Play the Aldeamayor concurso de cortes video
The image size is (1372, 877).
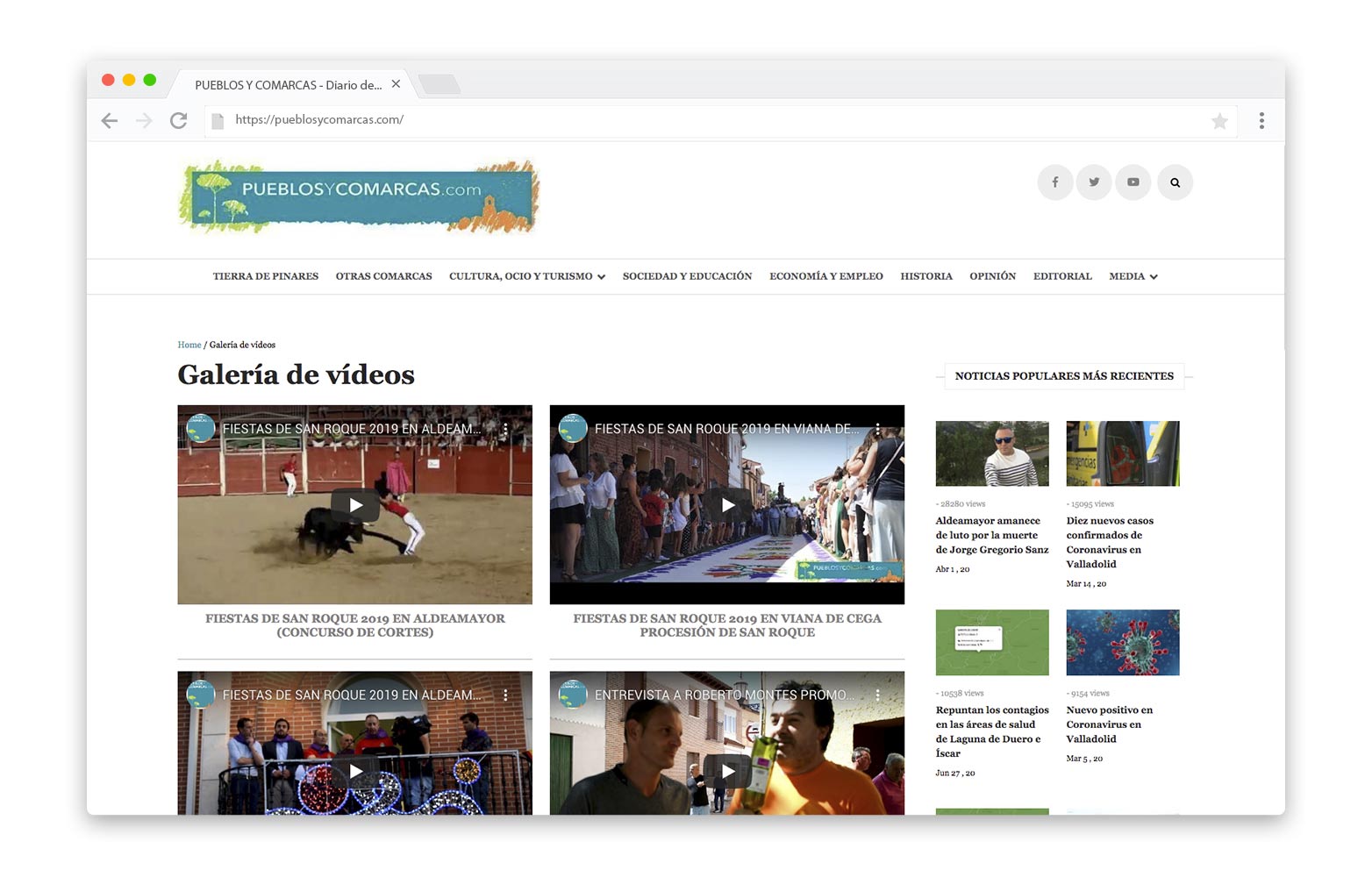tap(354, 504)
